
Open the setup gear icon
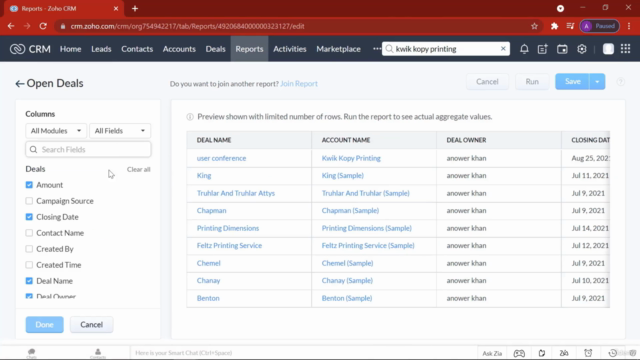pyautogui.click(x=582, y=49)
